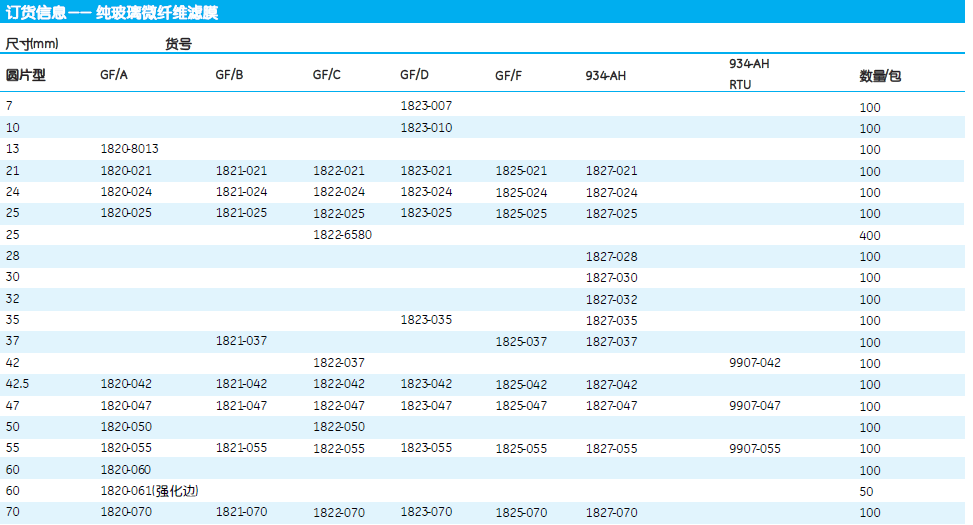Select GF/F code 1825-037
The image size is (973, 525).
[521, 341]
